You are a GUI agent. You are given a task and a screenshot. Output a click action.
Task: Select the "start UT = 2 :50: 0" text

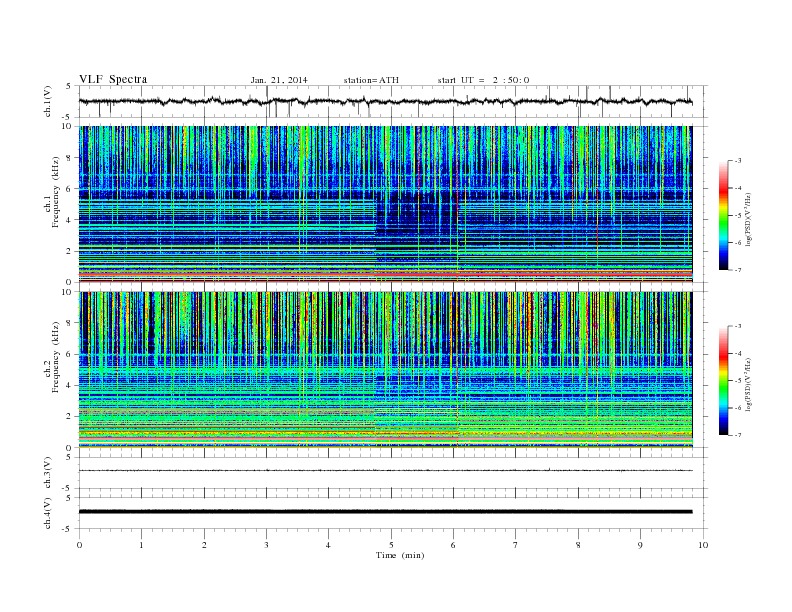click(483, 80)
